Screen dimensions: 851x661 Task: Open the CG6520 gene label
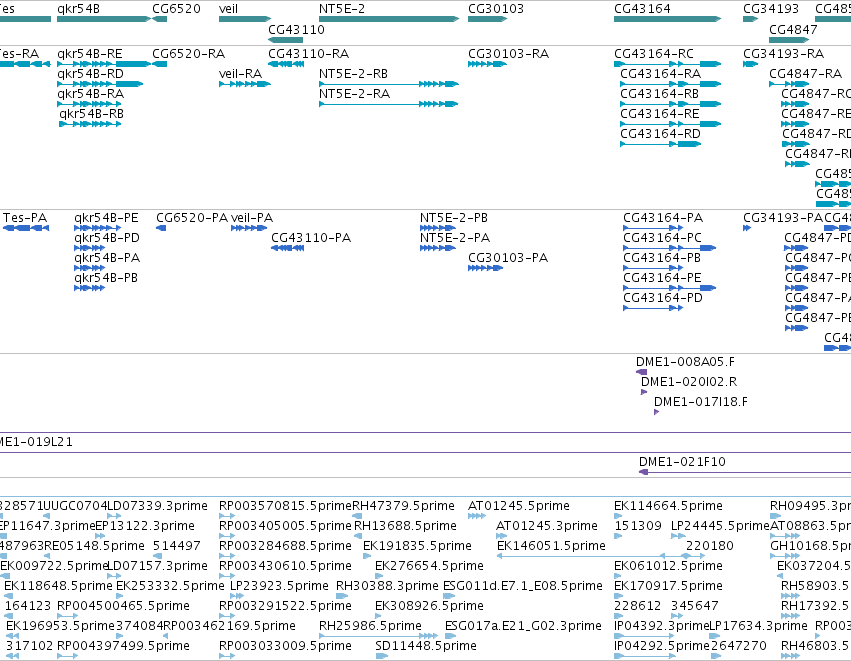click(176, 9)
